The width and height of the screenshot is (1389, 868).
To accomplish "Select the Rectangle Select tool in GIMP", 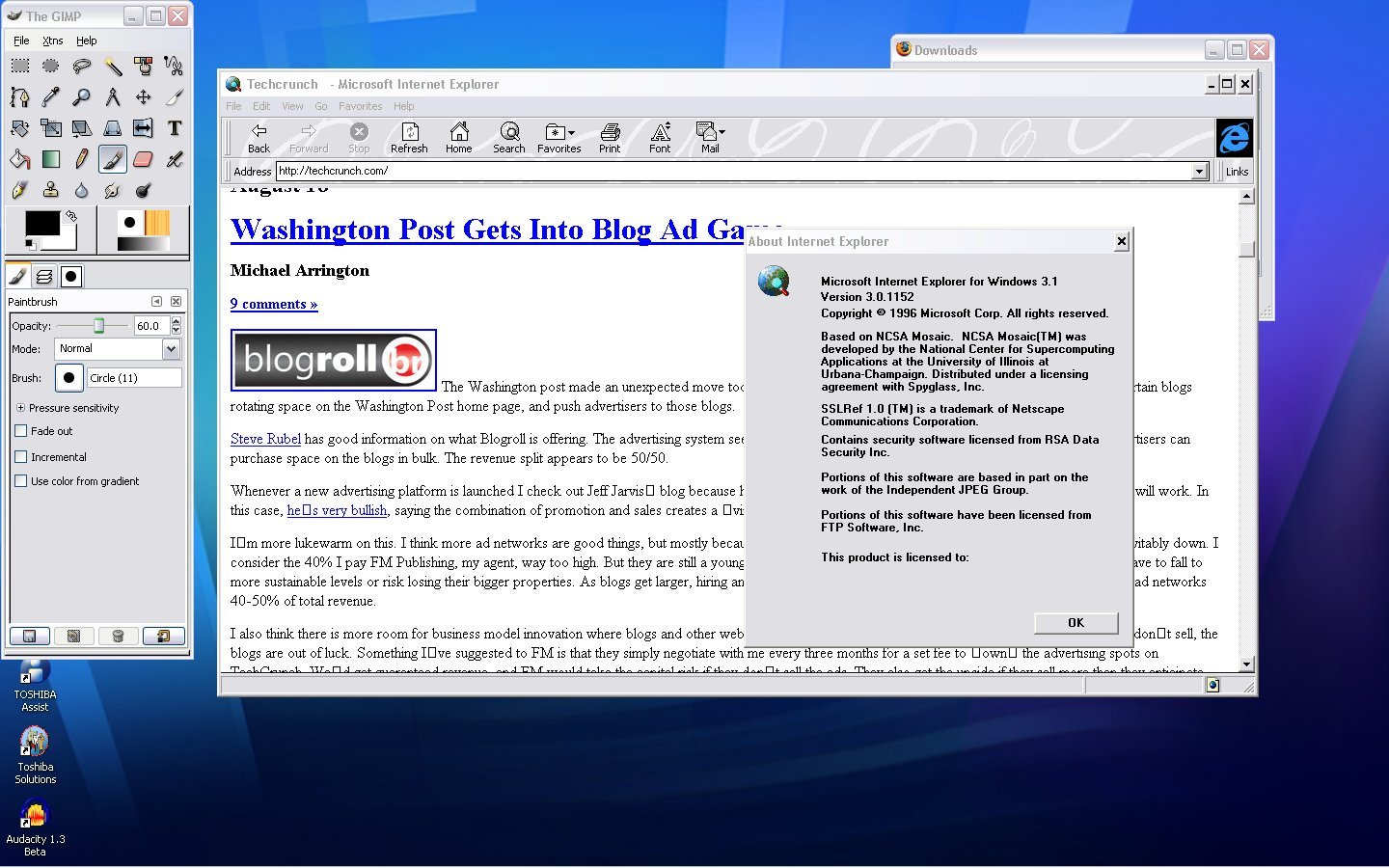I will click(x=20, y=66).
